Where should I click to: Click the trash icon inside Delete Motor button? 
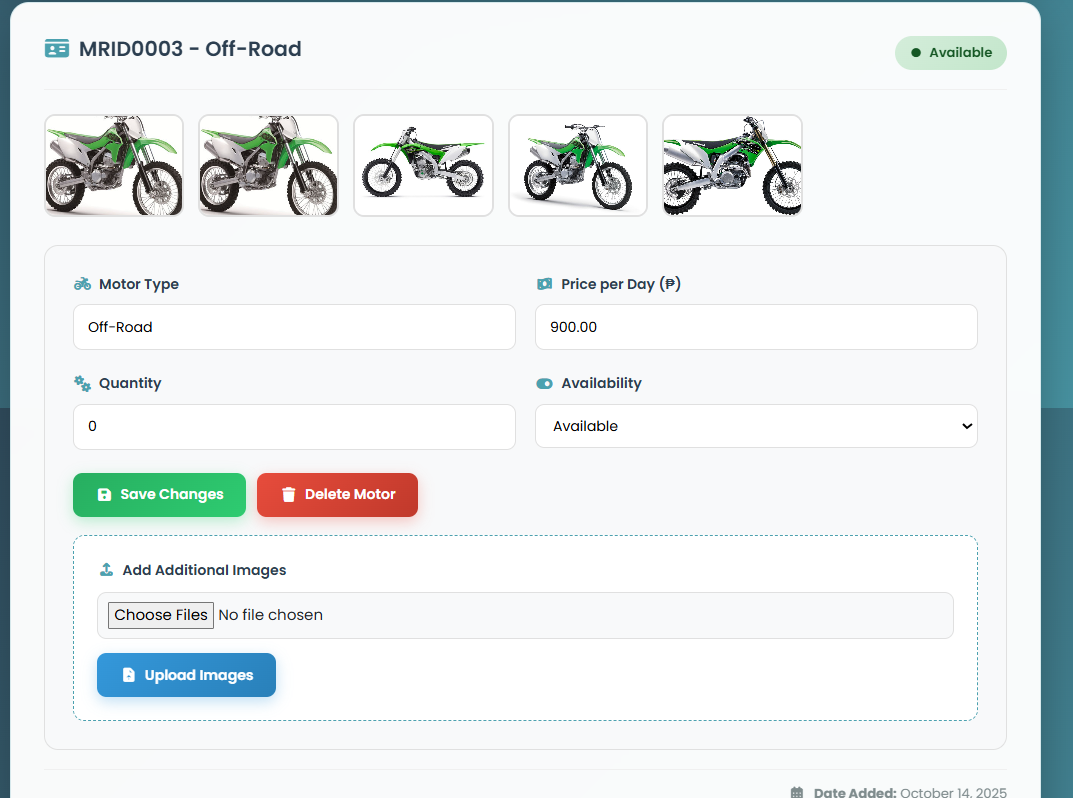pos(289,494)
